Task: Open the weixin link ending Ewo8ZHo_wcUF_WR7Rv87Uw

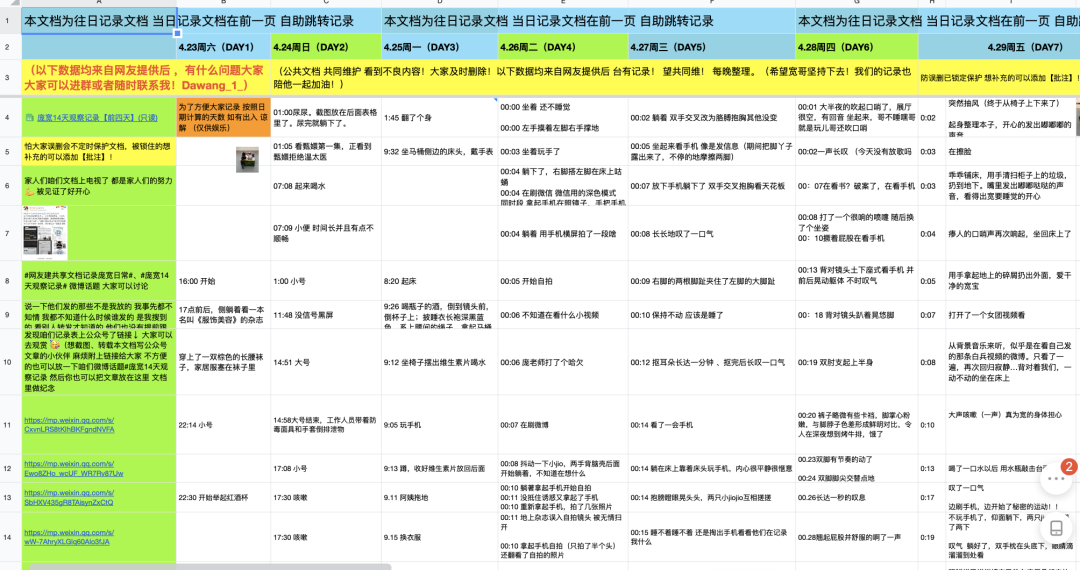Action: point(73,469)
